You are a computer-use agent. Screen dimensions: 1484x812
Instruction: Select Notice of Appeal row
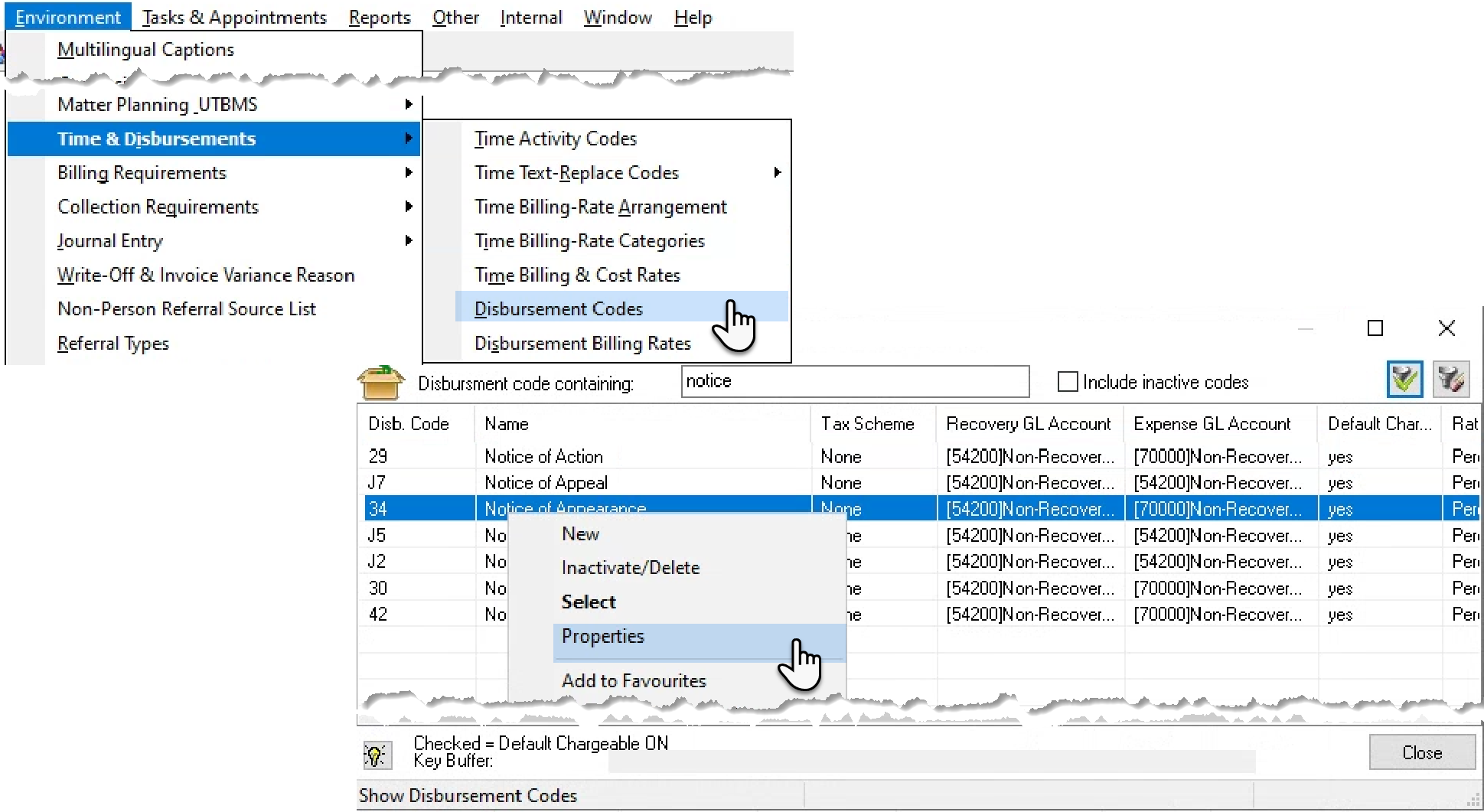coord(918,483)
